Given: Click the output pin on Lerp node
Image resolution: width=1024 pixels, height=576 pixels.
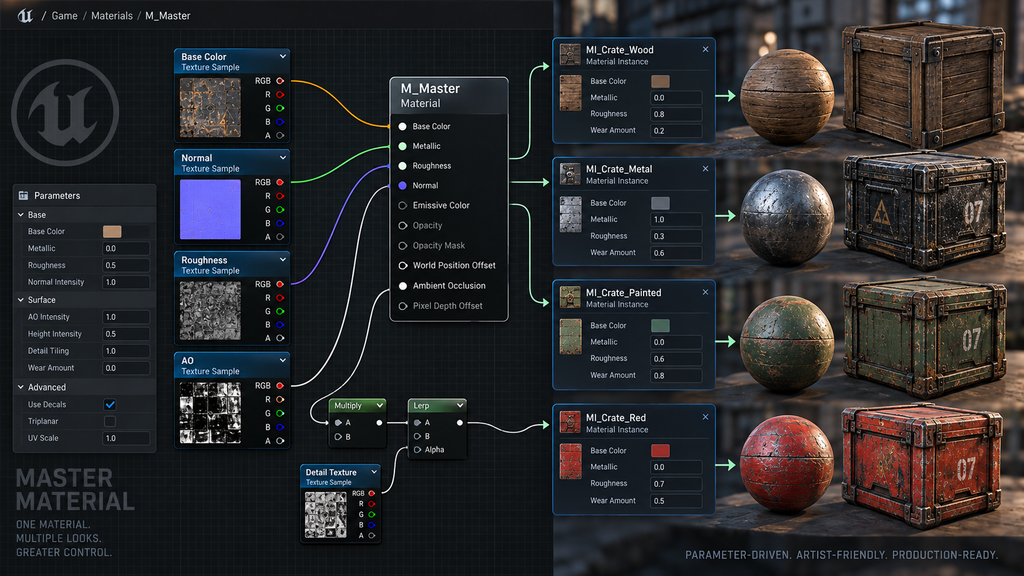Looking at the screenshot, I should [x=460, y=423].
